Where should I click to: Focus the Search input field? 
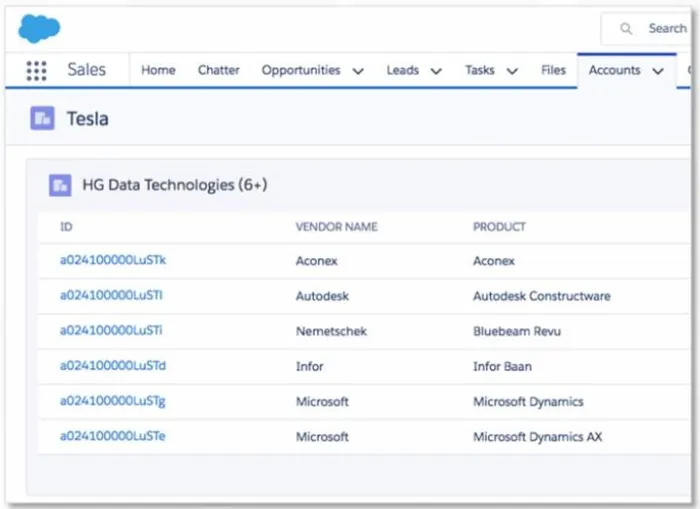pos(647,29)
